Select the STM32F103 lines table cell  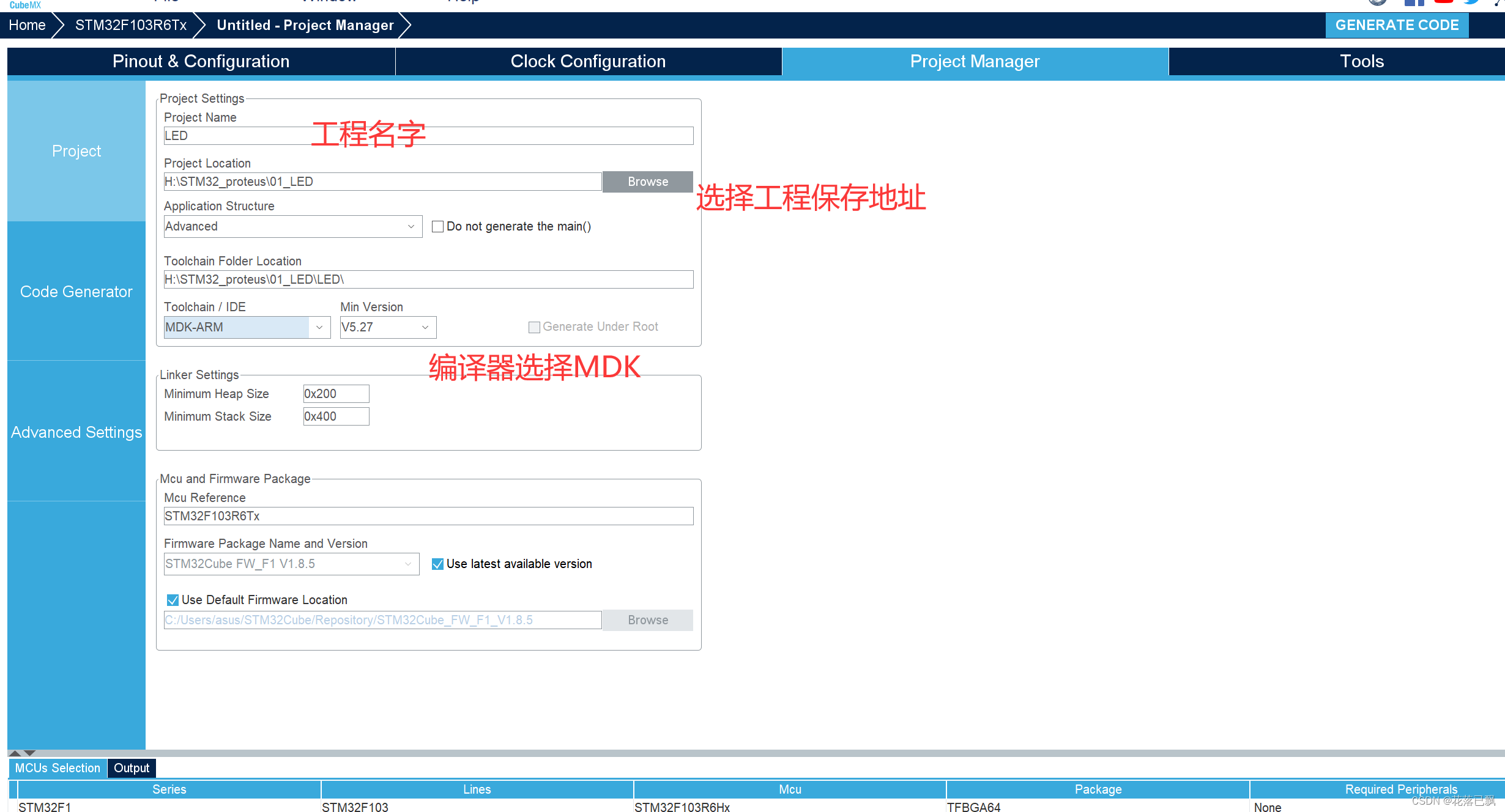point(477,806)
